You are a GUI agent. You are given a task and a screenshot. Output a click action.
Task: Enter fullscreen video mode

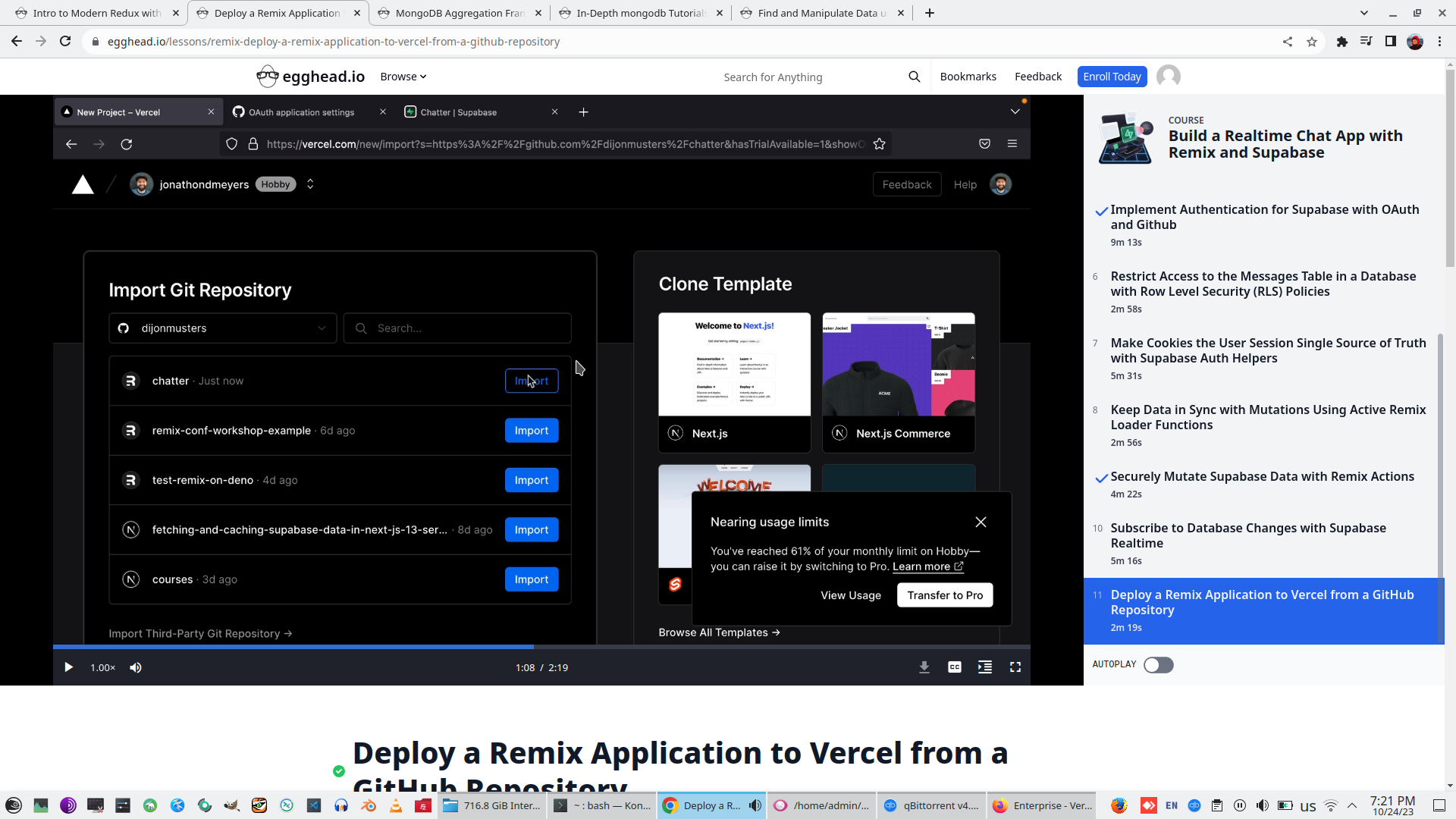pos(1015,667)
